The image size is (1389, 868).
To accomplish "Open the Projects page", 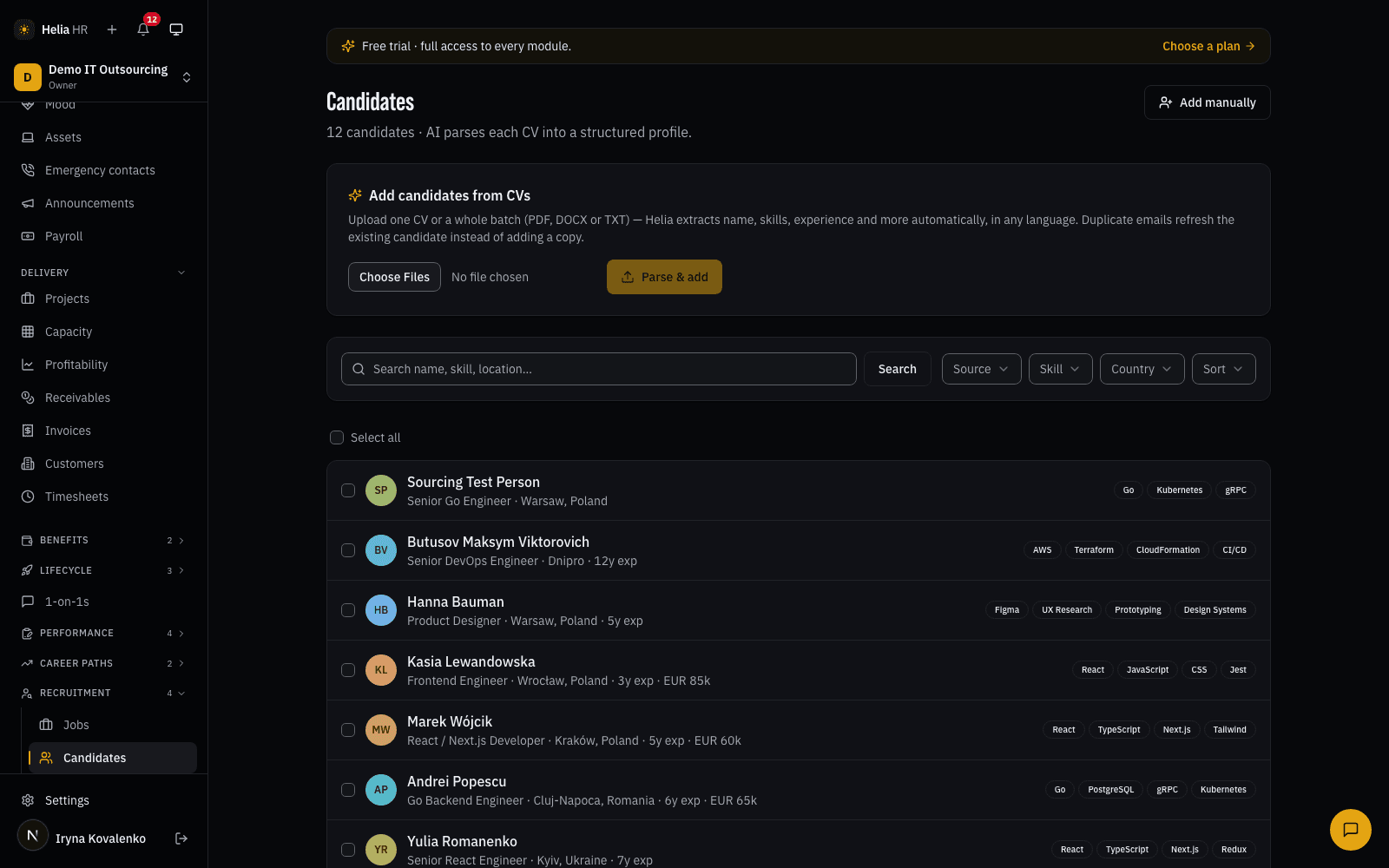I will (103, 299).
